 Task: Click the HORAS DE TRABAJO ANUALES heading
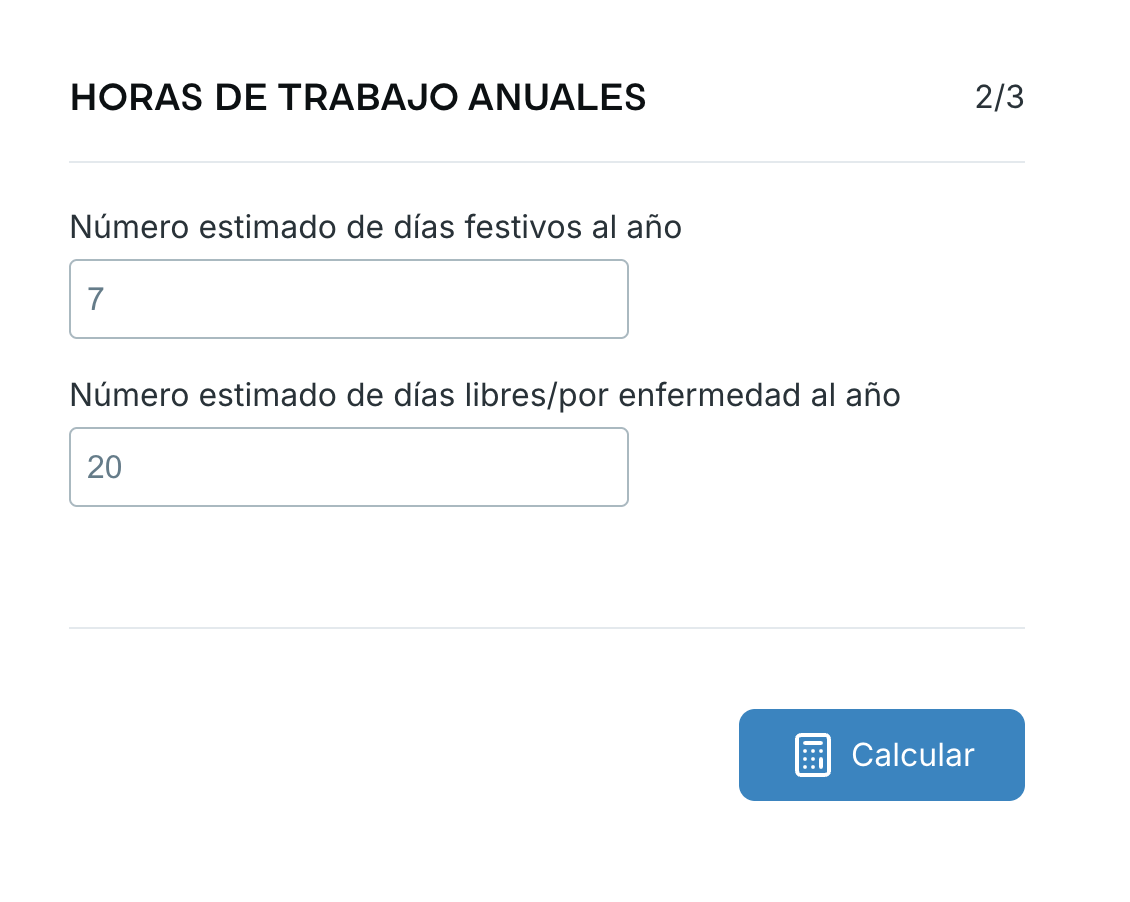point(358,97)
